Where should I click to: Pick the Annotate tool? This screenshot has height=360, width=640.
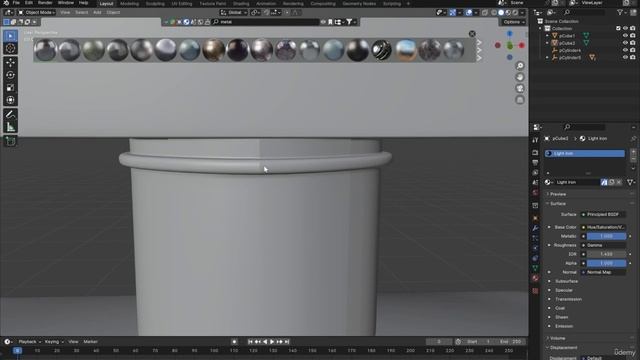point(10,114)
